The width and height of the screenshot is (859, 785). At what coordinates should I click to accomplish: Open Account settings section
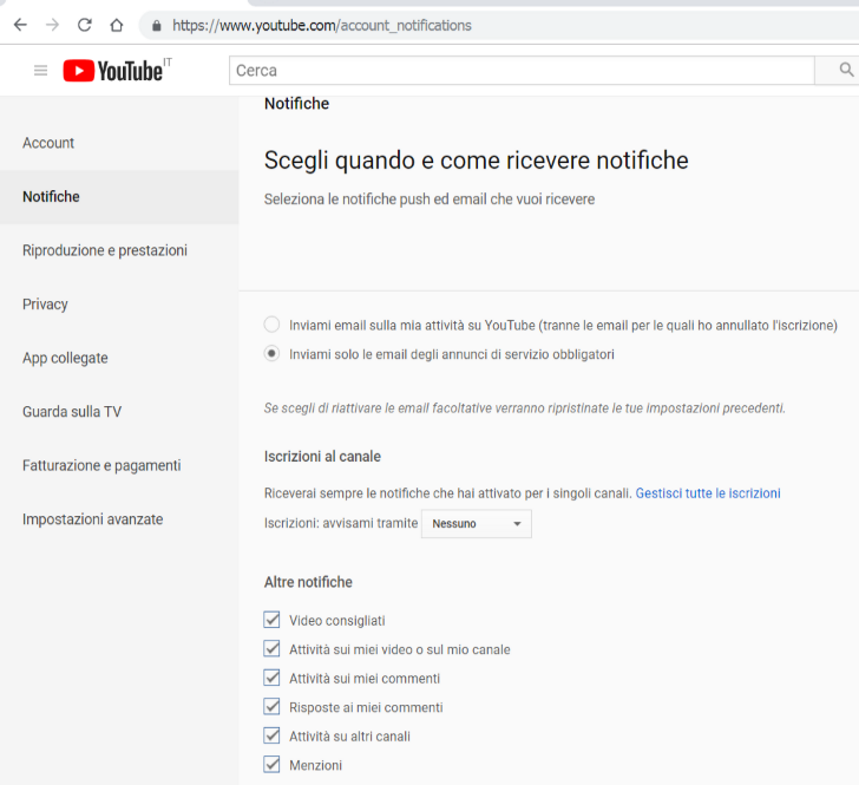(119, 143)
